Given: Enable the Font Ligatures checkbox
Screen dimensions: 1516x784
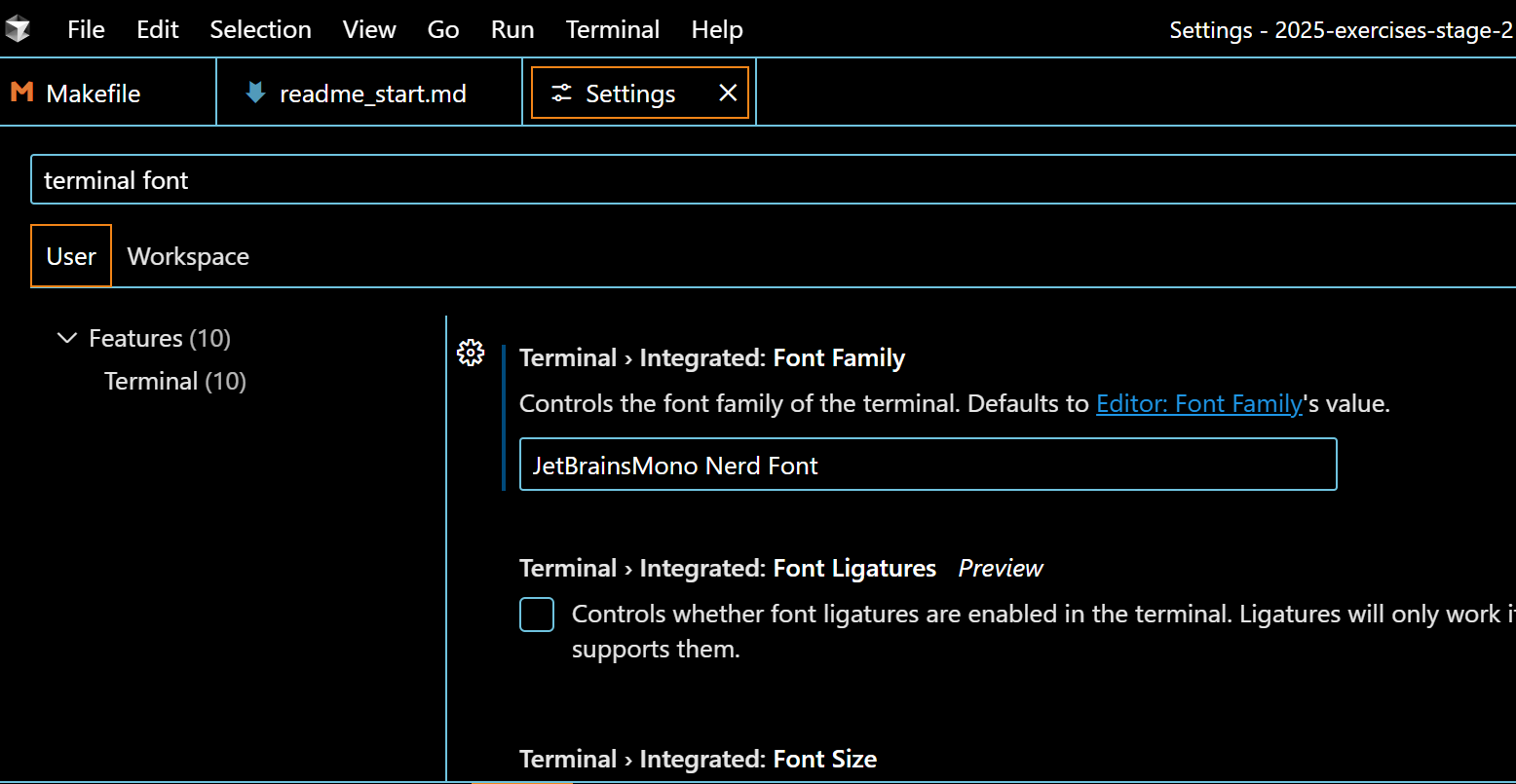Looking at the screenshot, I should 537,615.
